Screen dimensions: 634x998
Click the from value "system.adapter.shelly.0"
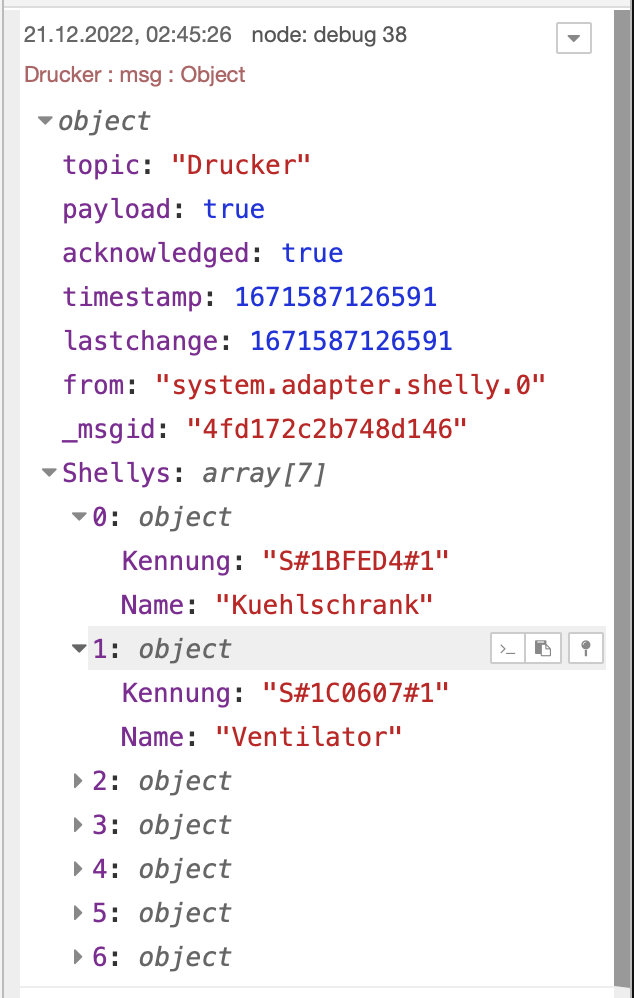(x=351, y=385)
